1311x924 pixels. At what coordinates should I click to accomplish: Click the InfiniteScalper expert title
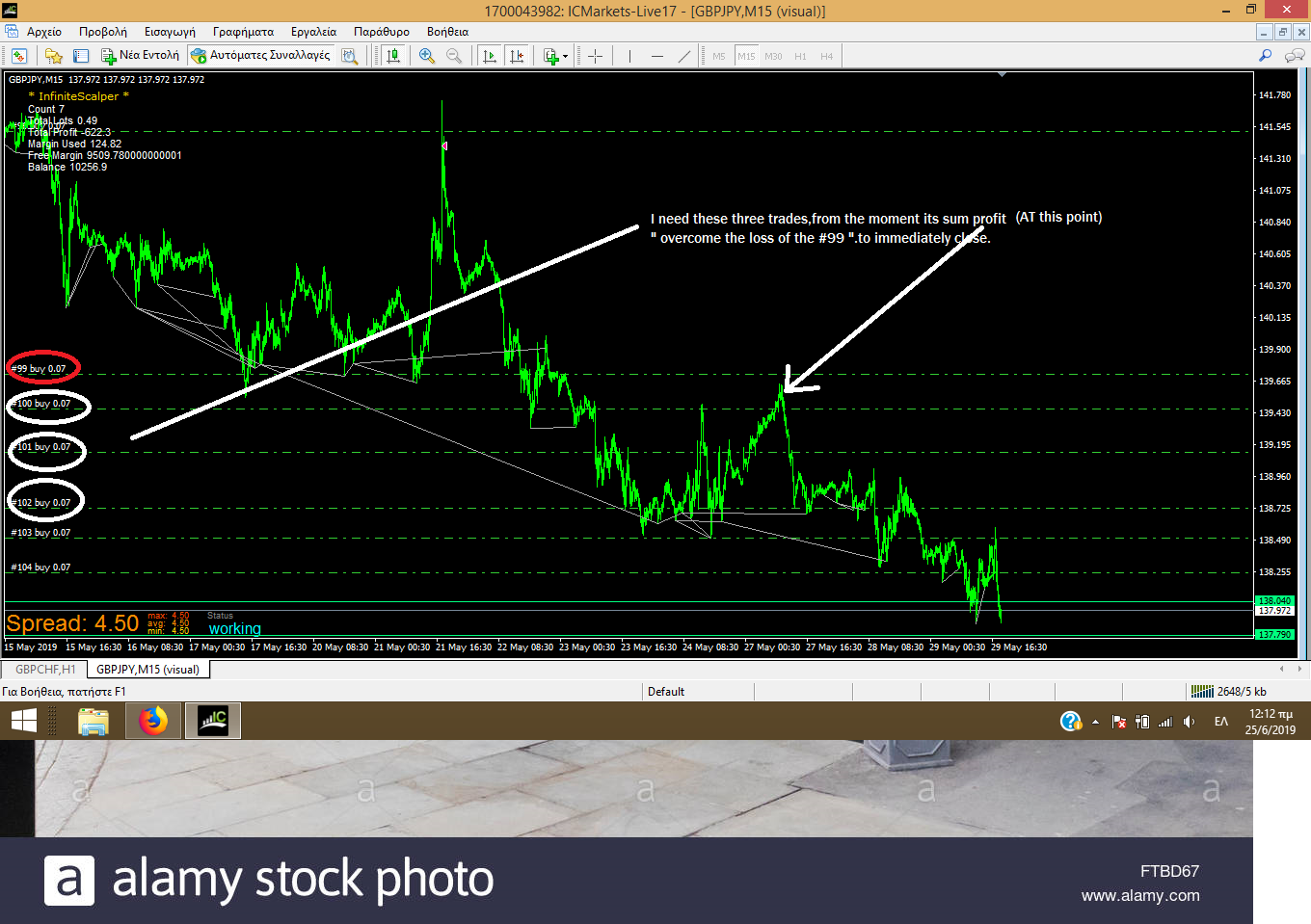coord(78,96)
